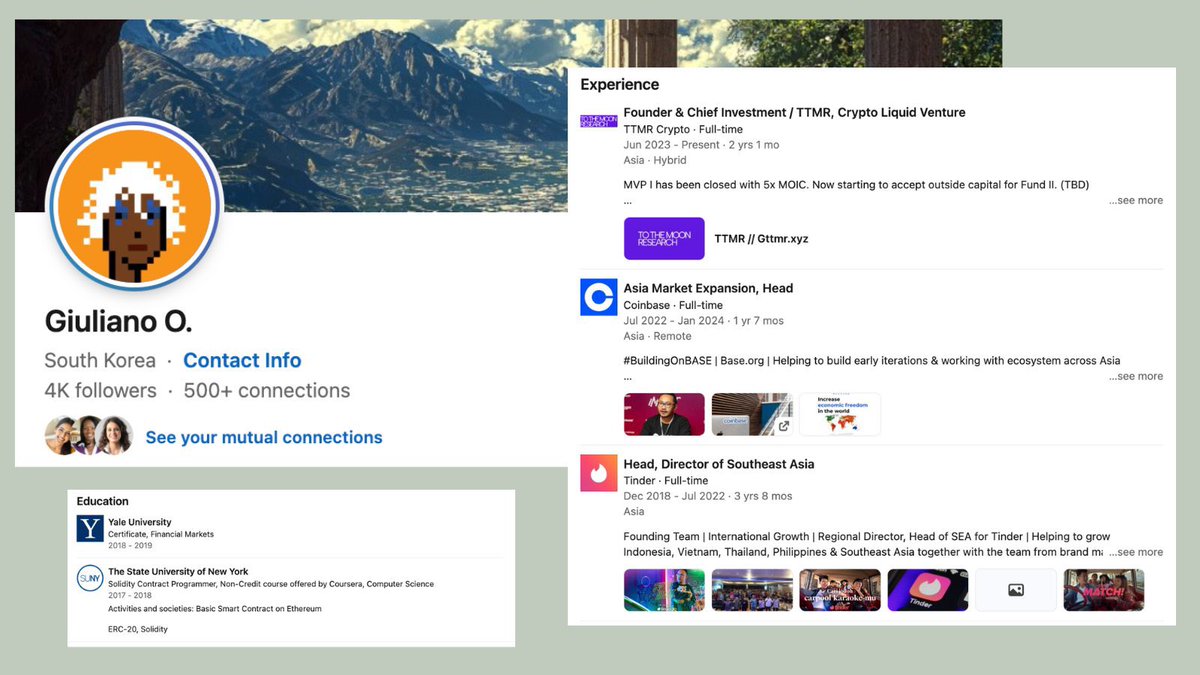1200x675 pixels.
Task: Click the Giuliano O. profile name
Action: [118, 321]
